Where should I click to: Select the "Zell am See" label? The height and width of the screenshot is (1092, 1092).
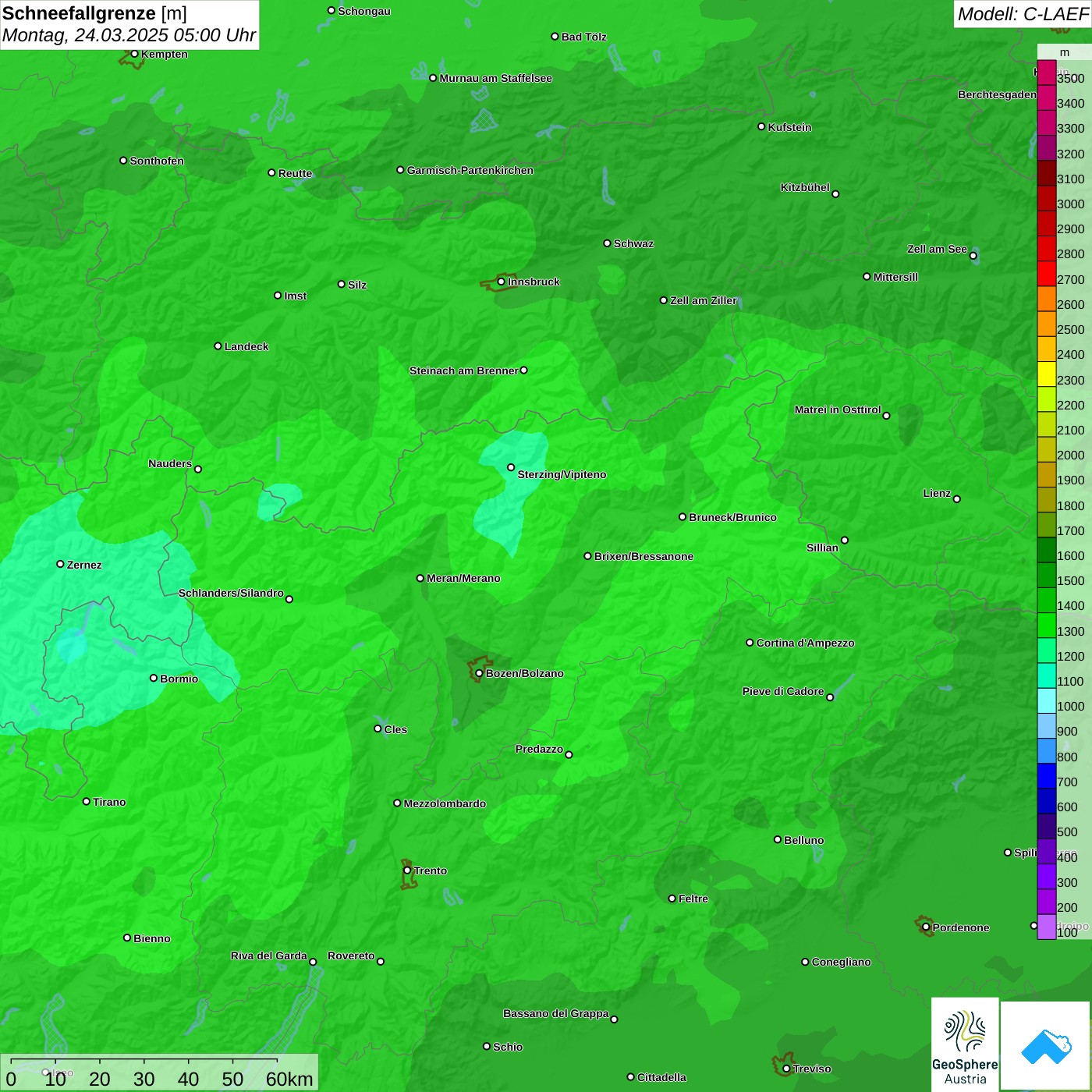tap(937, 249)
